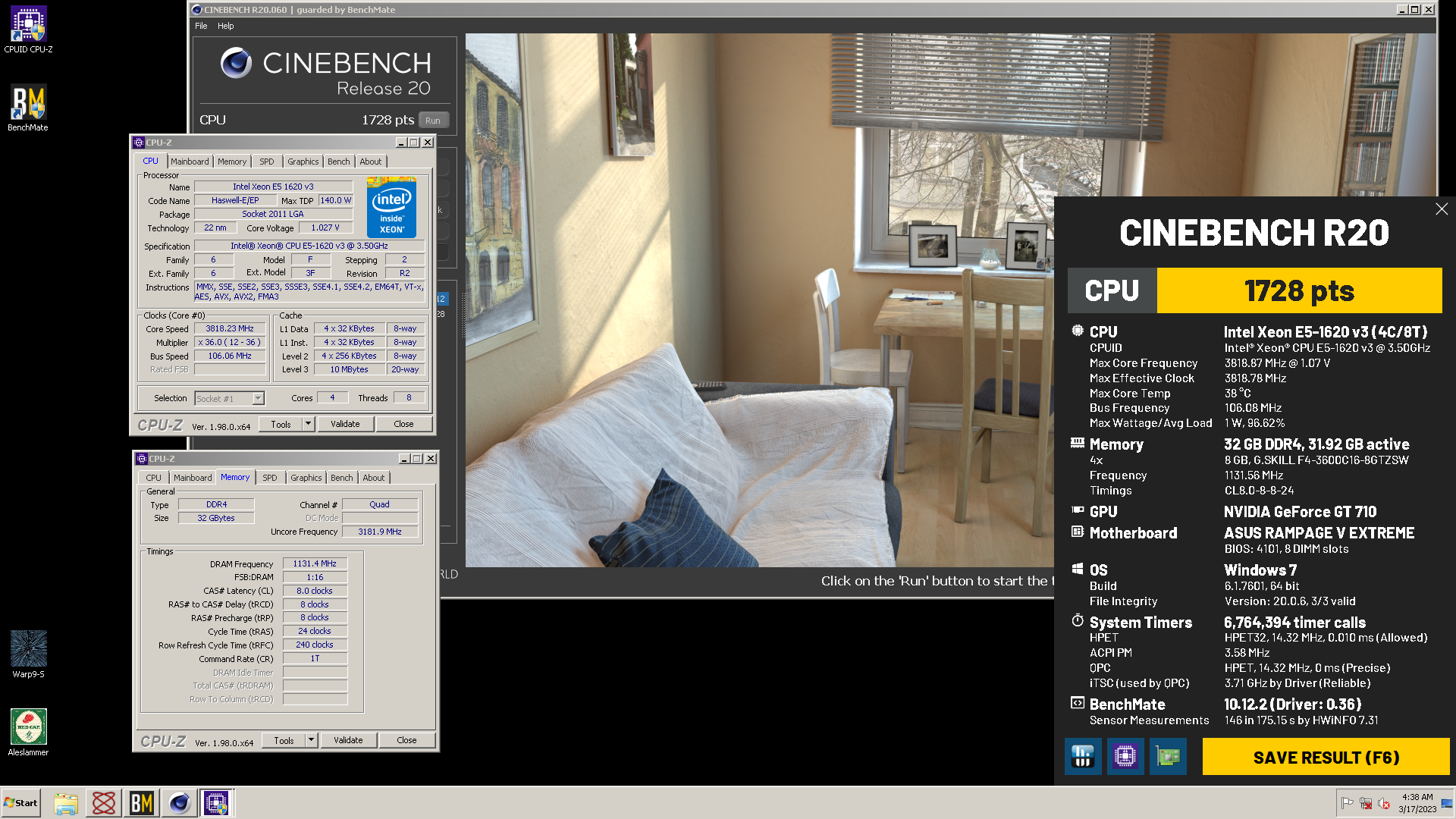Switch to CPU-Z taskbar button

[x=216, y=802]
